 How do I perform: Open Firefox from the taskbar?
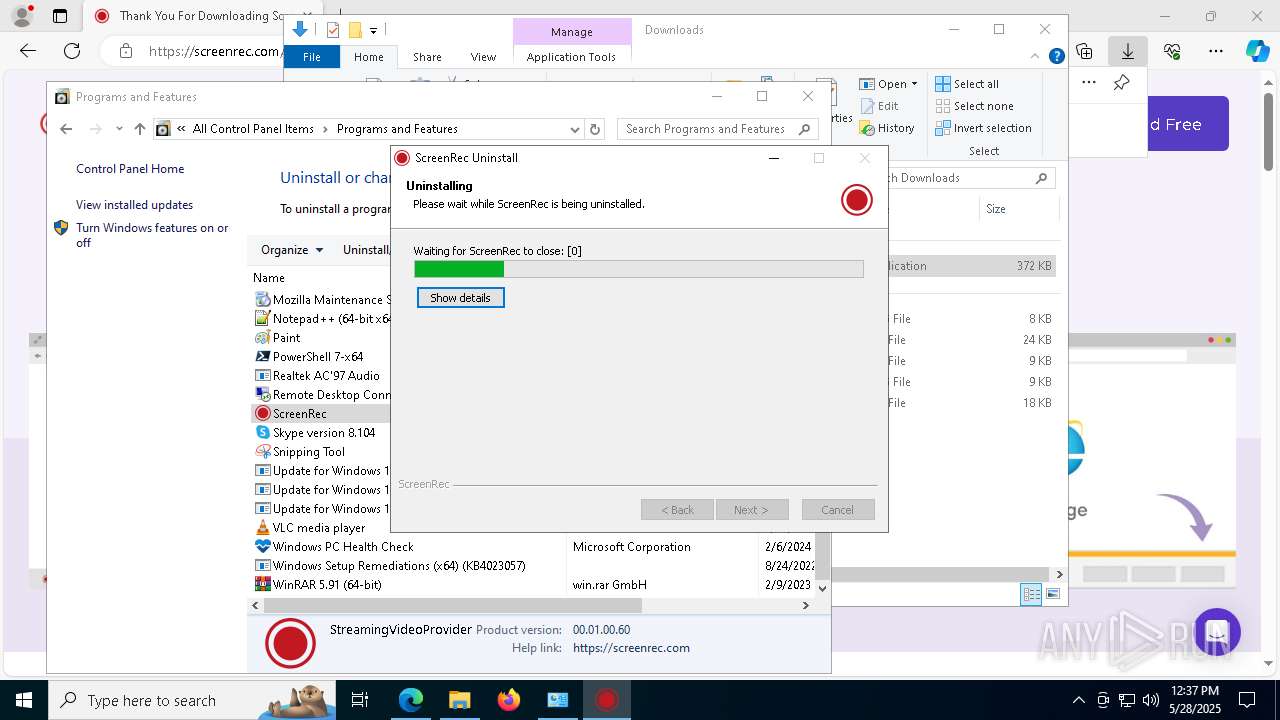[x=508, y=700]
